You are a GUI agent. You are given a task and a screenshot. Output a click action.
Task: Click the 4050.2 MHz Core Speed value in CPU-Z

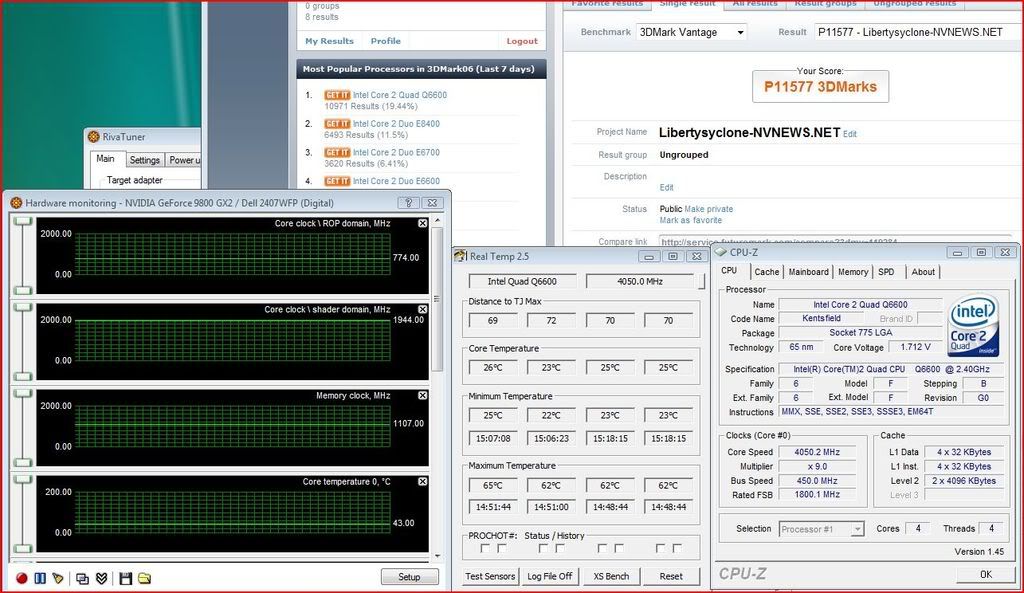(817, 452)
